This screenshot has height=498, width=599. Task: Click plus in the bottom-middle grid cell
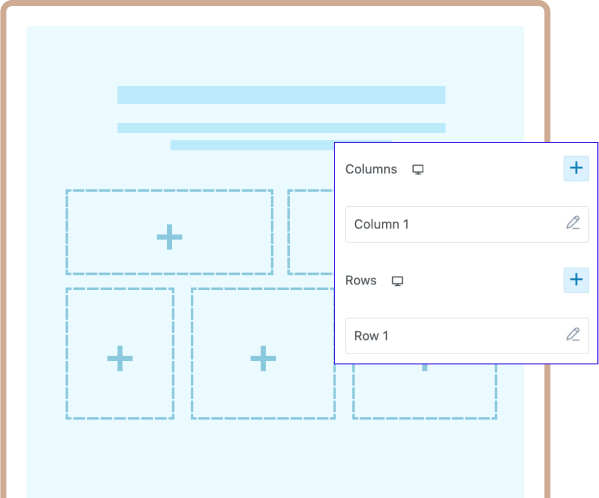[263, 358]
